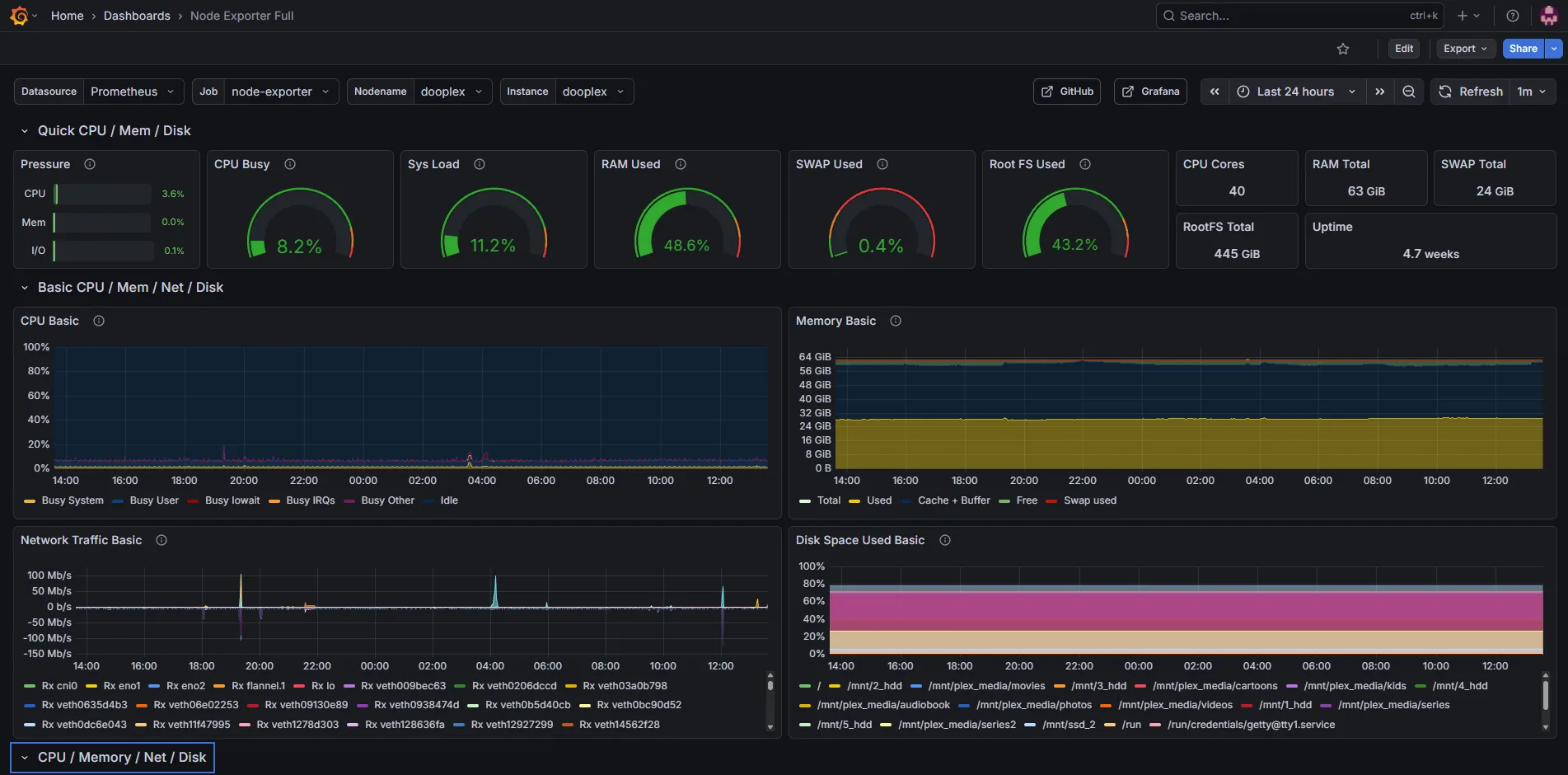The height and width of the screenshot is (775, 1568).
Task: Click the info icon beside Memory Basic
Action: click(896, 321)
